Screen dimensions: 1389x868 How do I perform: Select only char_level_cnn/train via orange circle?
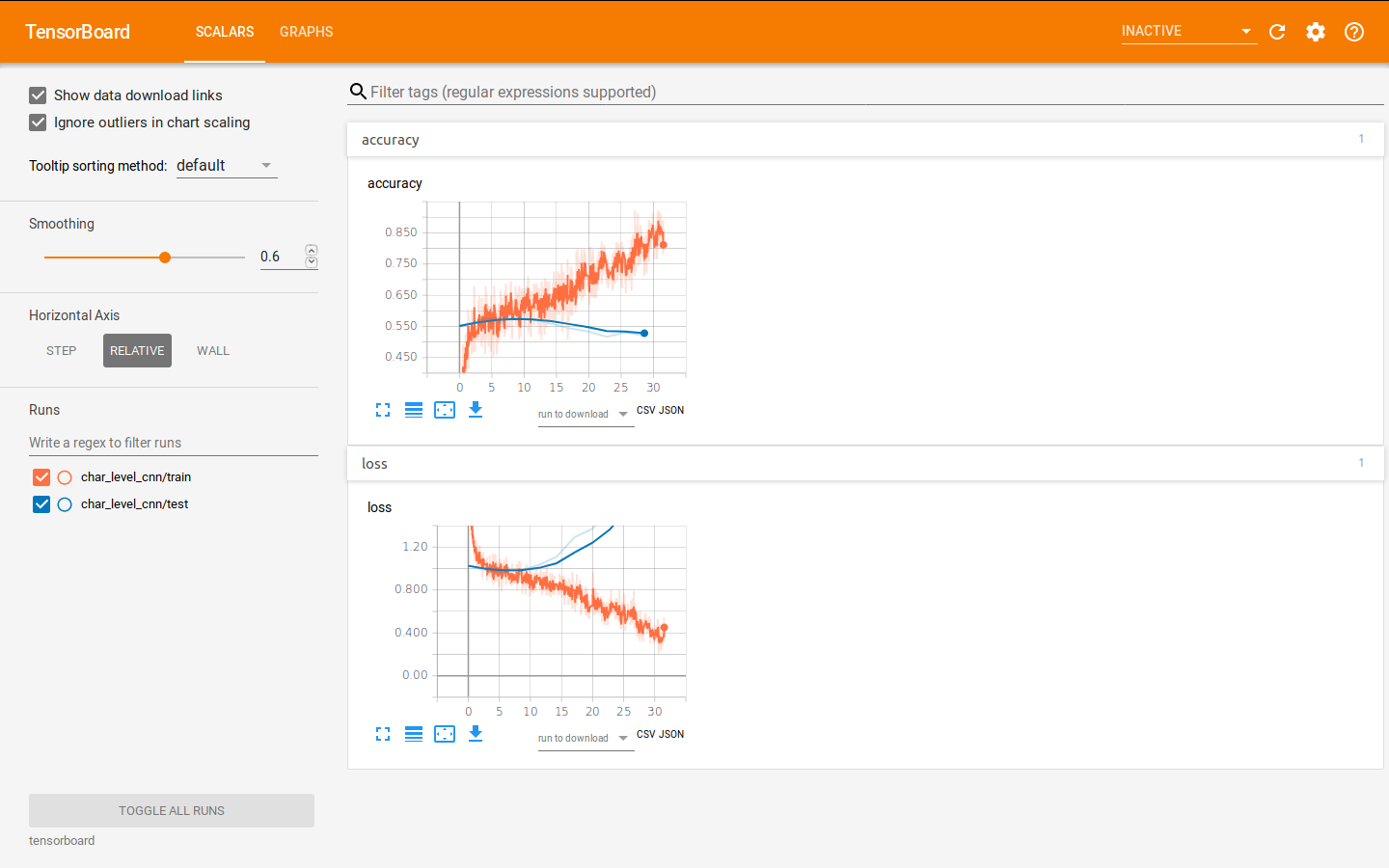click(x=65, y=477)
